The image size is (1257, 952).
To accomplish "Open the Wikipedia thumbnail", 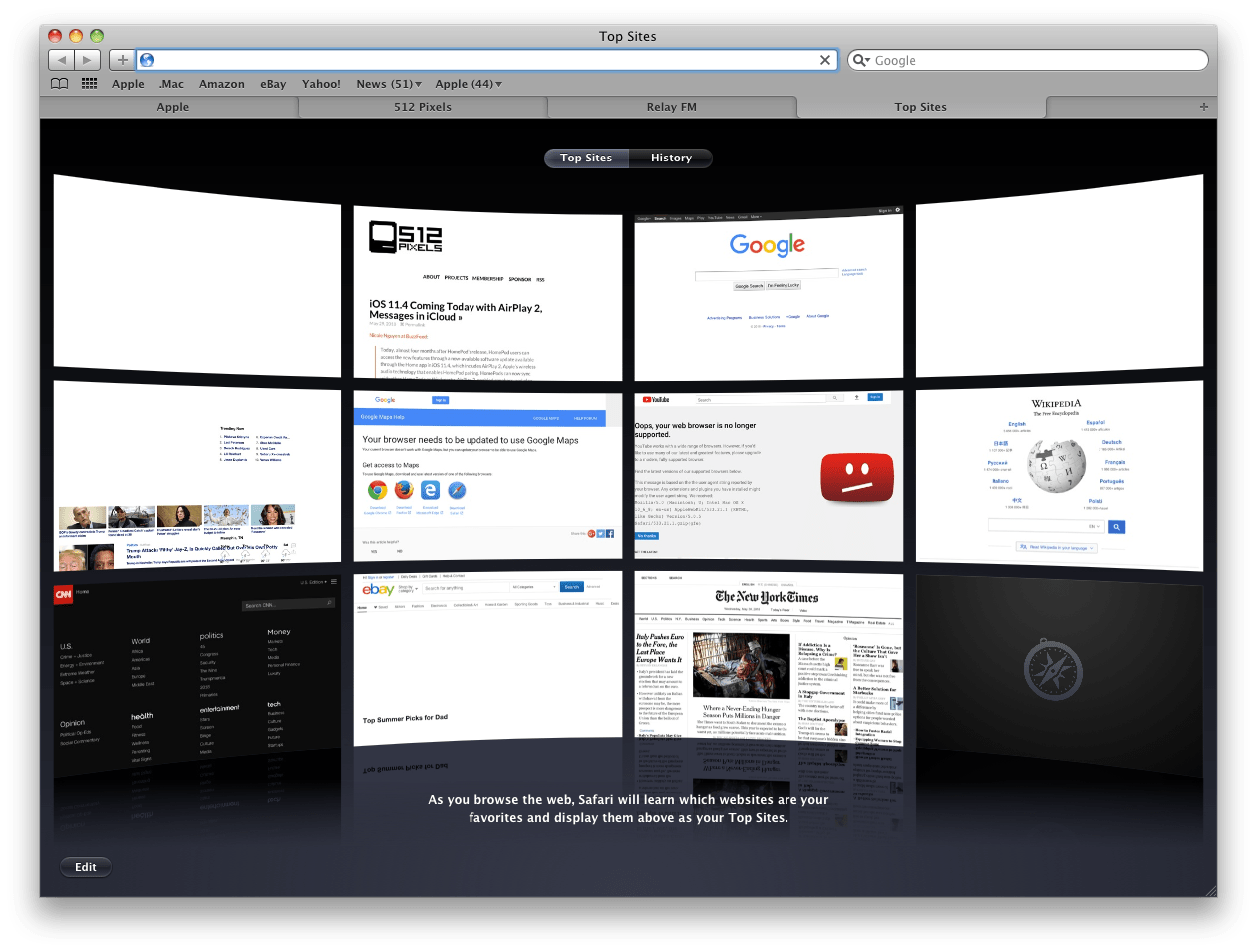I will [x=1060, y=476].
